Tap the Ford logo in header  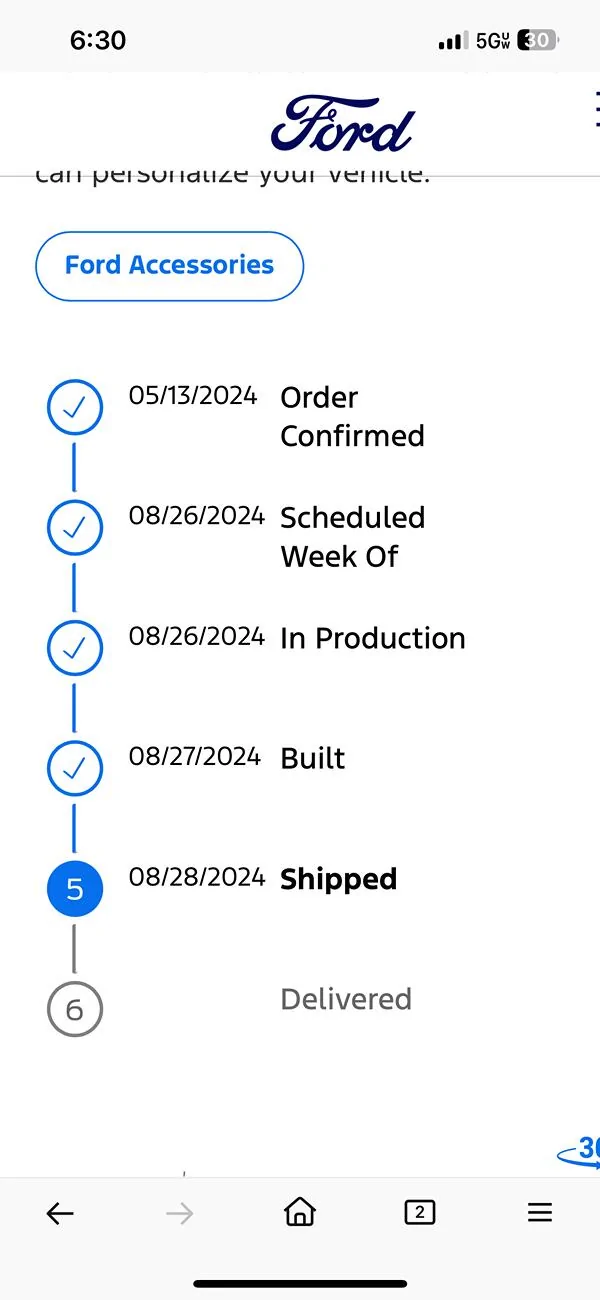tap(342, 124)
